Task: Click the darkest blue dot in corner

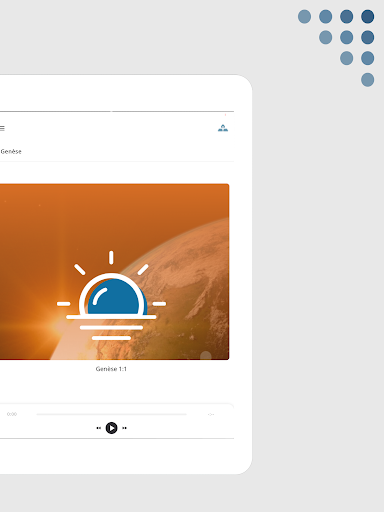Action: point(367,16)
